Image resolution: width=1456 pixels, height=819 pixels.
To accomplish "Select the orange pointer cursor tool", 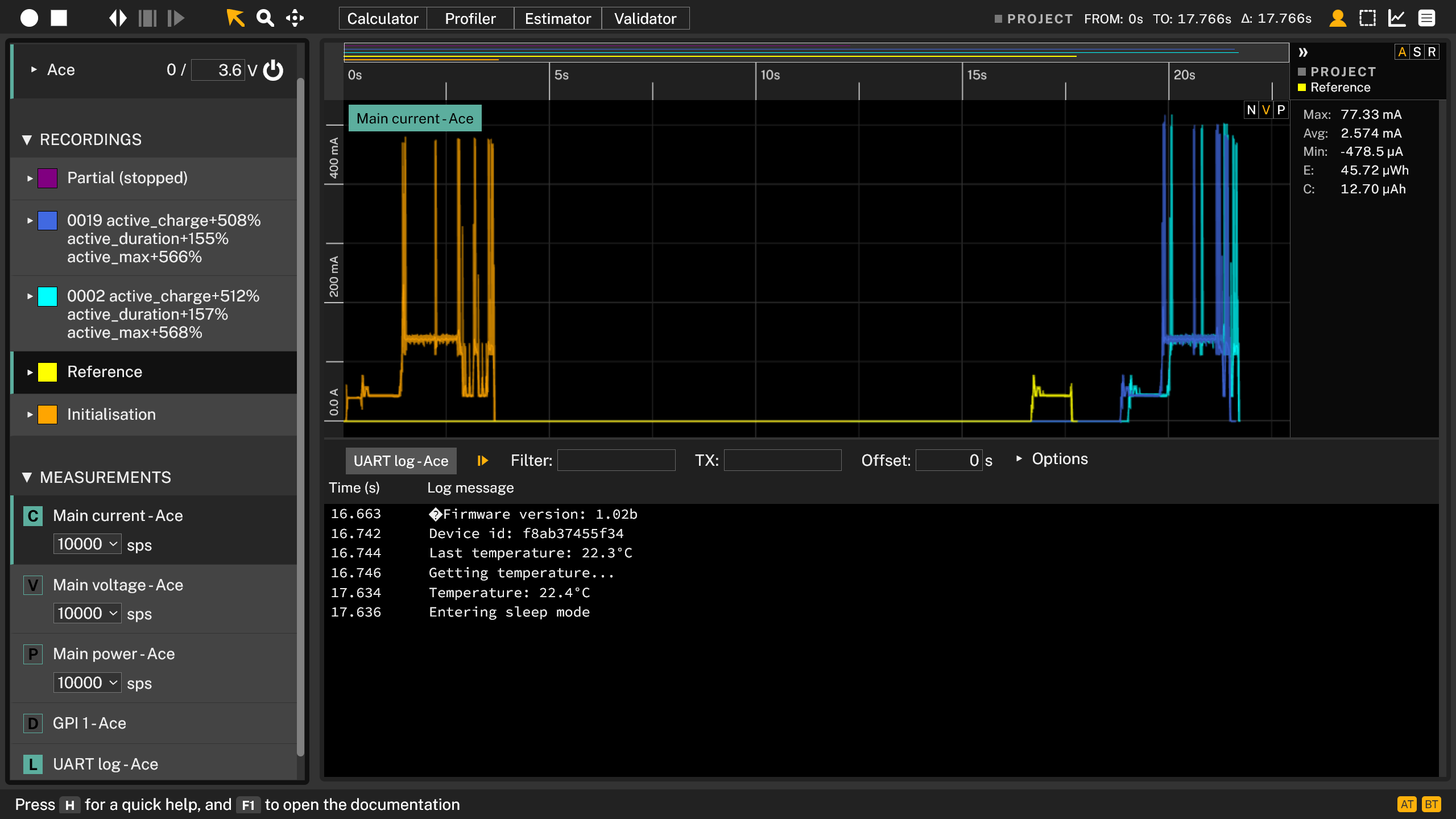I will [235, 18].
